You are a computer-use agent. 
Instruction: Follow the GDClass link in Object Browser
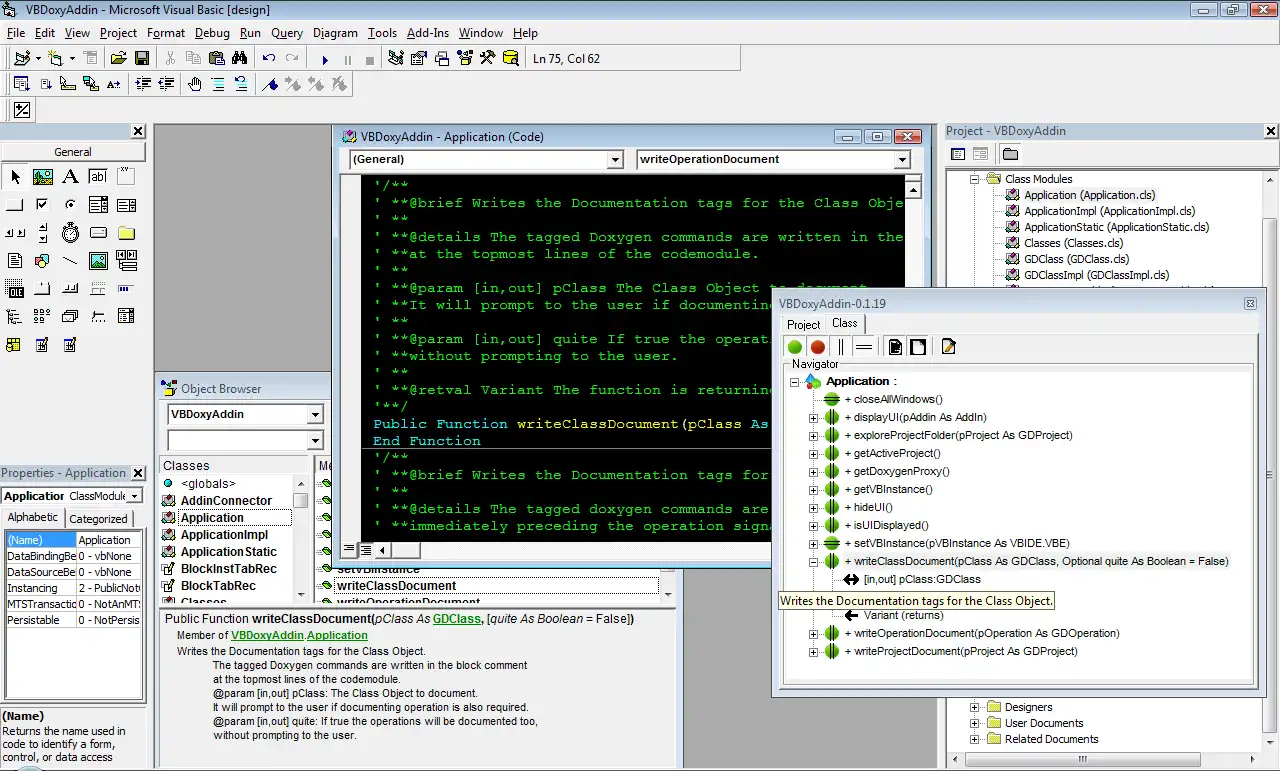click(456, 619)
